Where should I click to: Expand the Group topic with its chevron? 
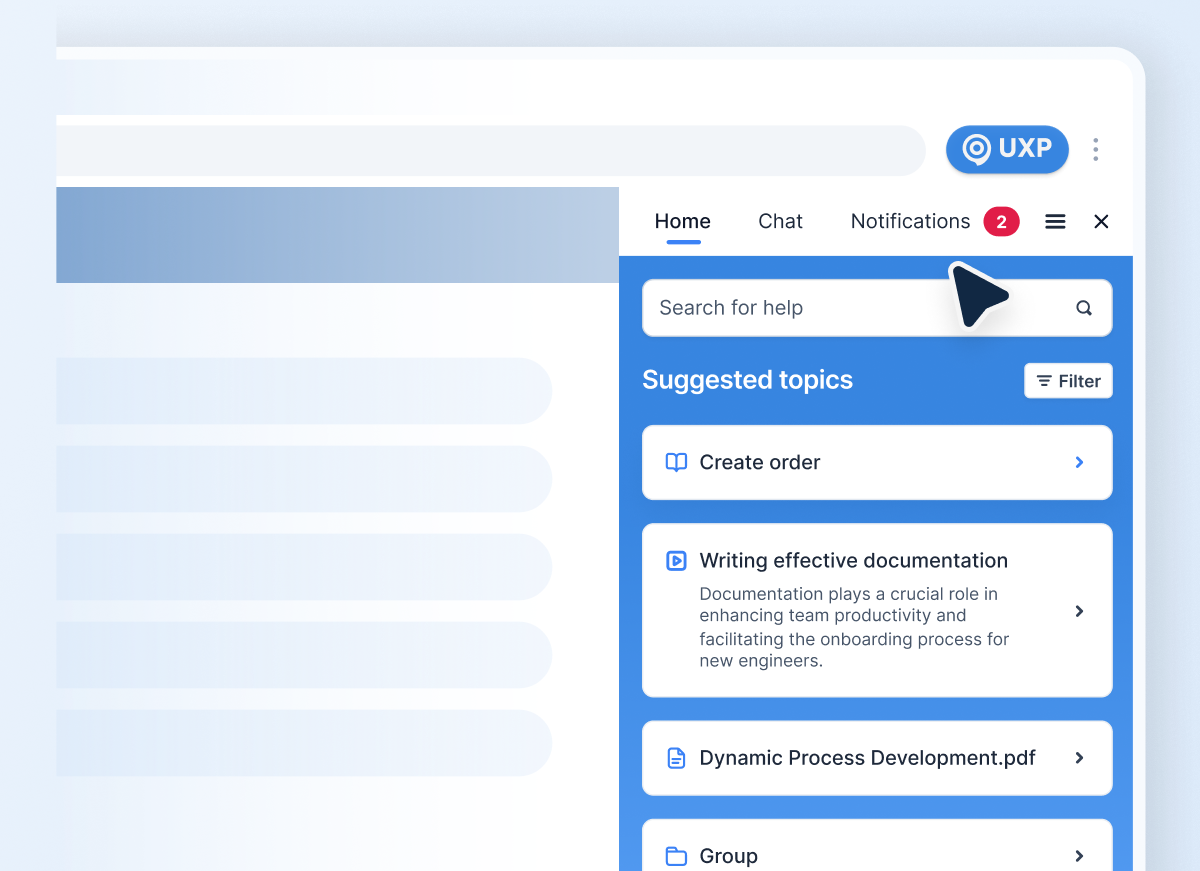point(1078,856)
